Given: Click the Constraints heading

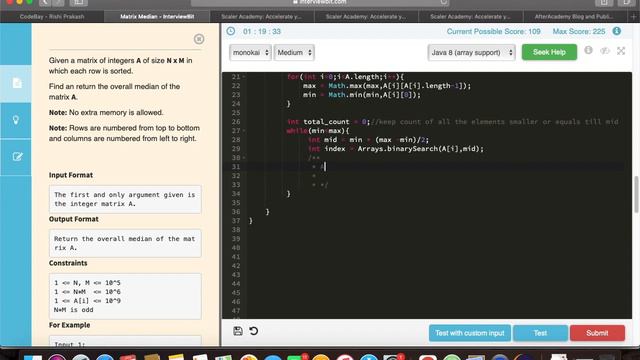Looking at the screenshot, I should click(68, 263).
